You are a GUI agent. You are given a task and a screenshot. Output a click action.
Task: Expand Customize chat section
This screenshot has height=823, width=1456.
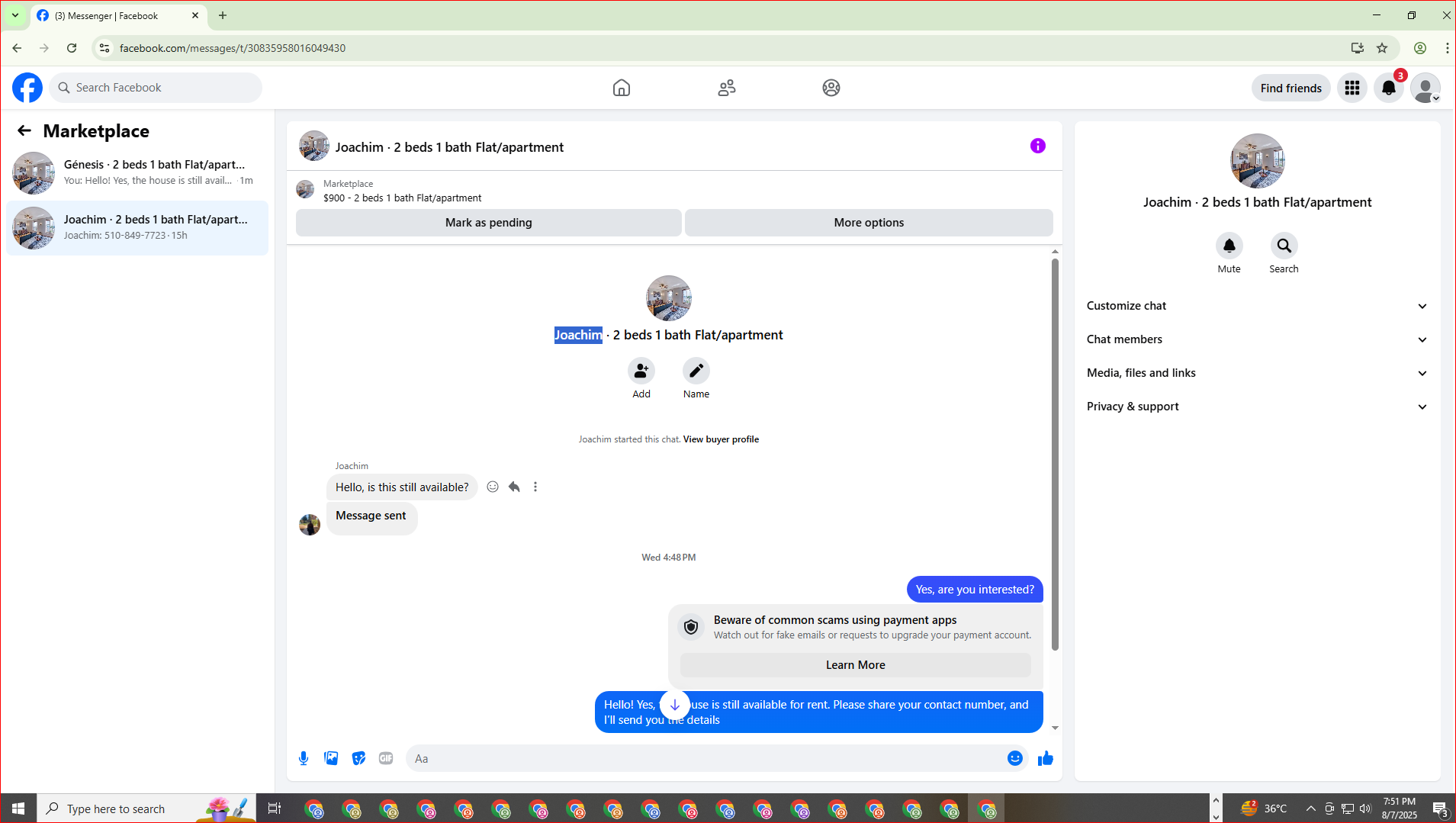coord(1257,306)
